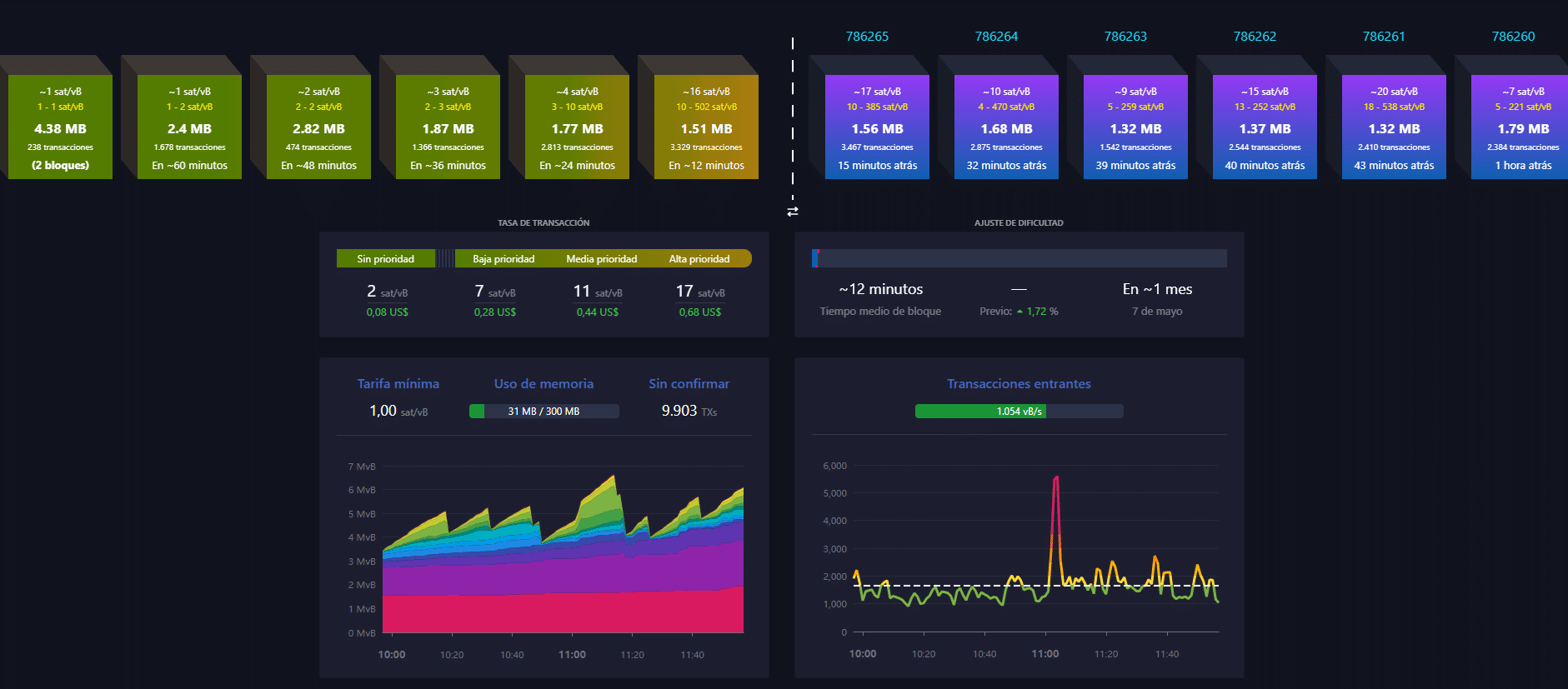Open mined block from 40 minutos atrás

point(1265,127)
